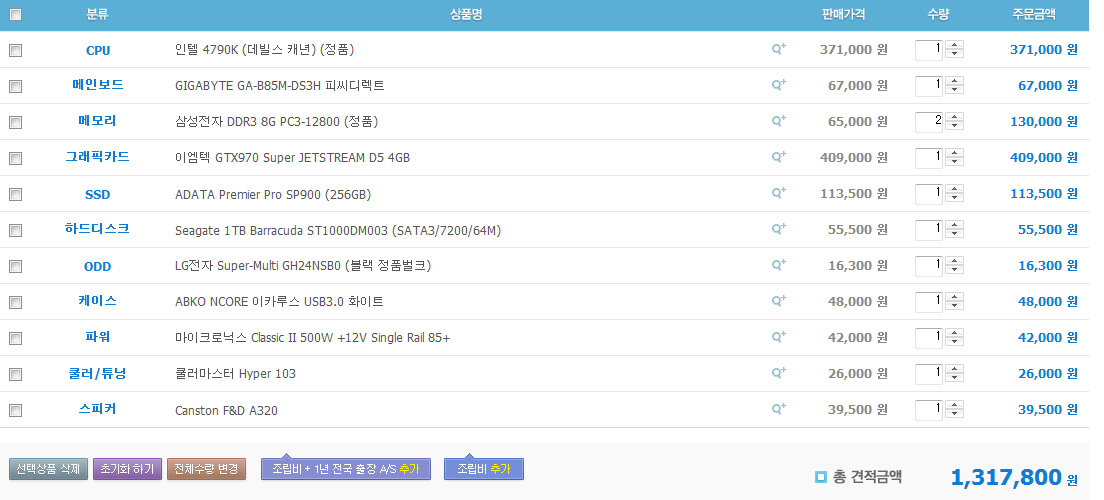Click total estimate 1,317,800 원
The image size is (1104, 500).
pos(1014,477)
